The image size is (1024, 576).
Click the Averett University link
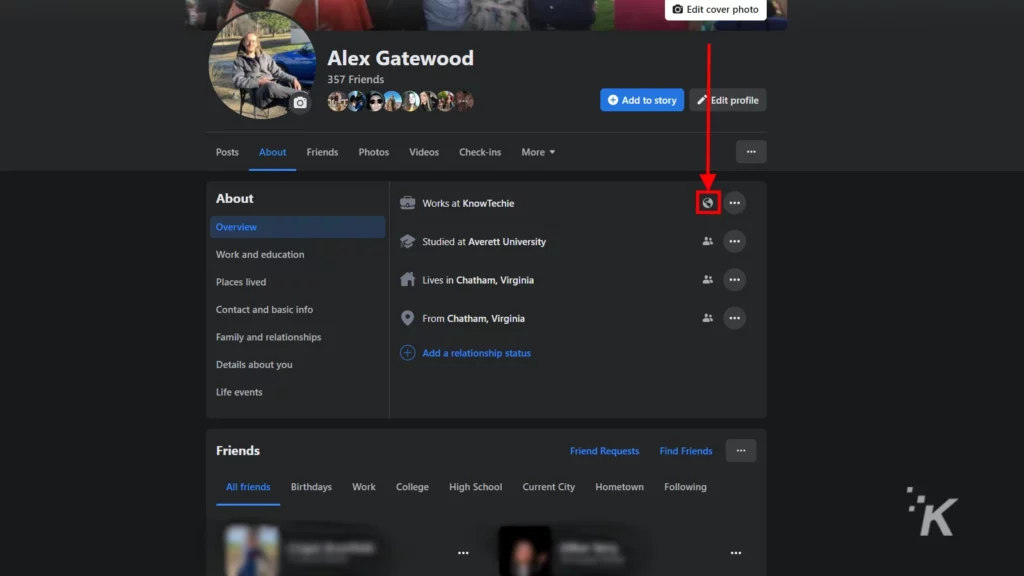507,242
